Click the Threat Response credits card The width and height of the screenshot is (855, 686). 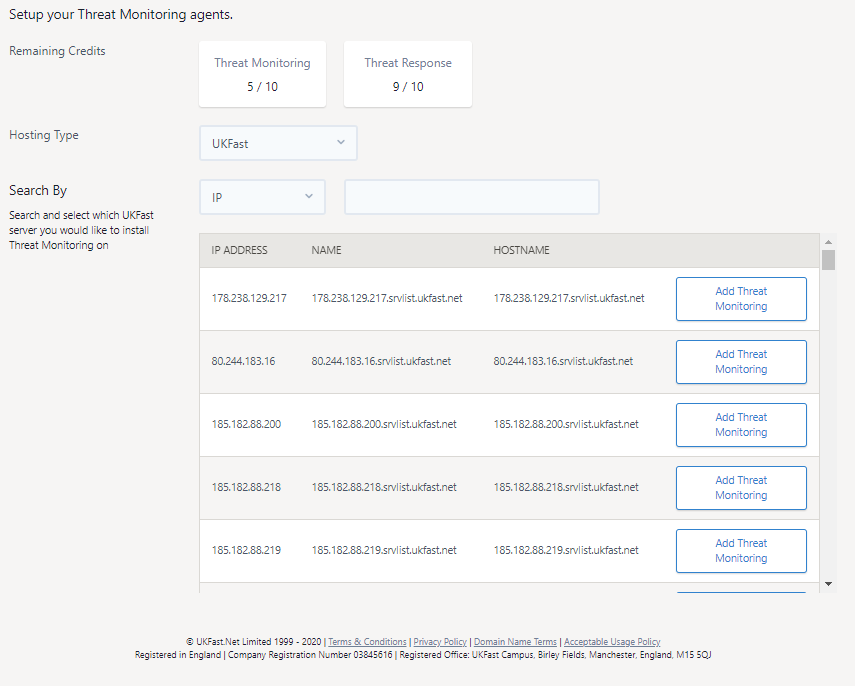click(x=408, y=74)
